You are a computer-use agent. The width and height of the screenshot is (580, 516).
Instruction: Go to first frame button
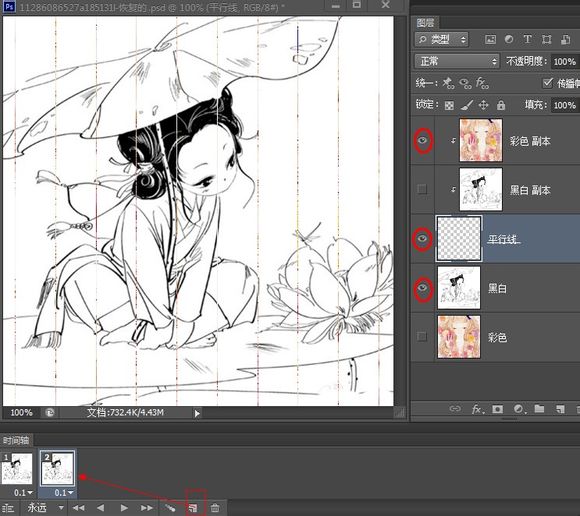(78, 508)
